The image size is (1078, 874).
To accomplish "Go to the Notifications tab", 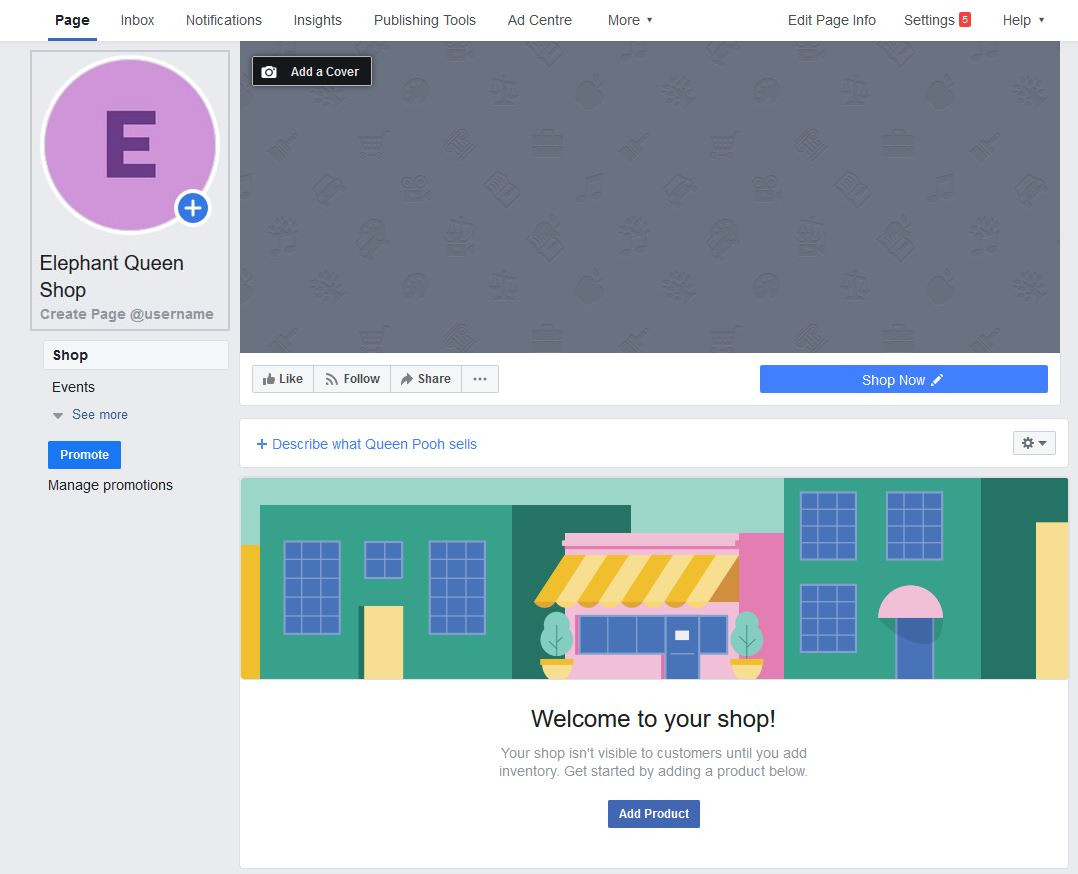I will pos(223,20).
